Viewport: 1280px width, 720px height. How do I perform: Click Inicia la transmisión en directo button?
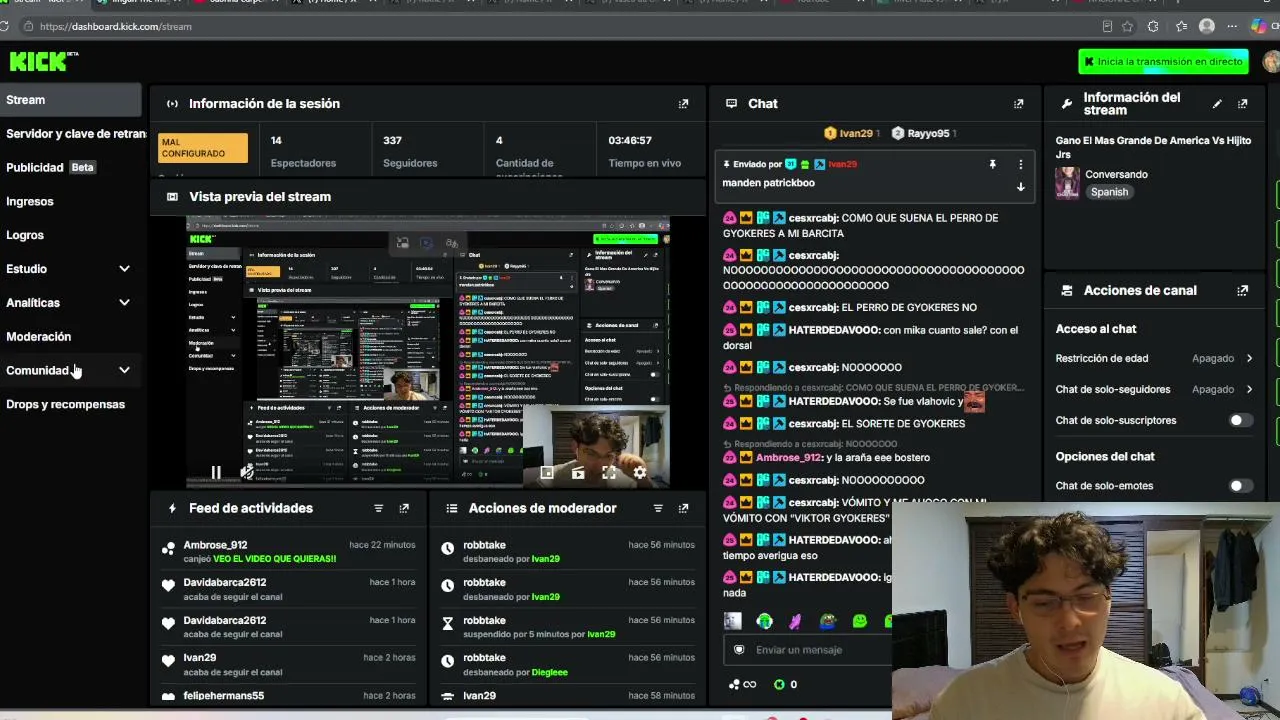tap(1163, 62)
